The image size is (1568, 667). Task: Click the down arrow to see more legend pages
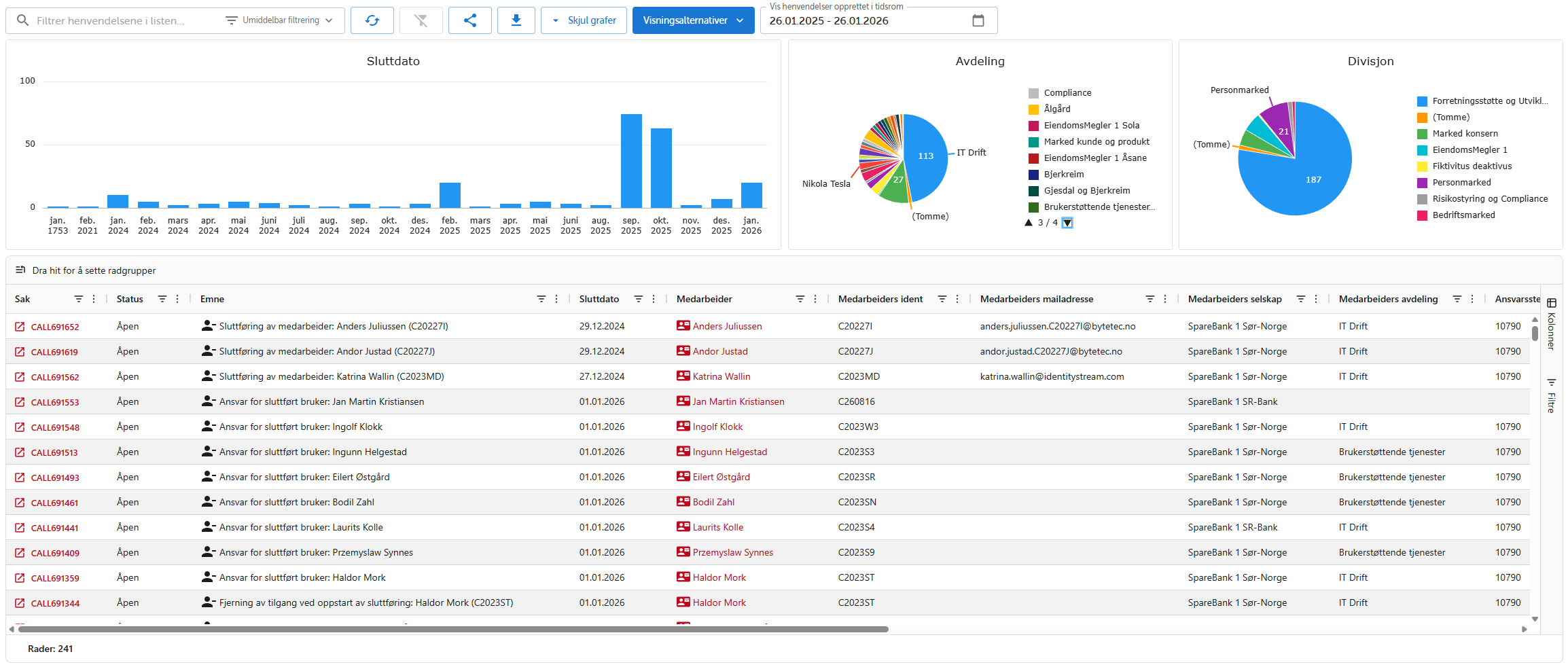1067,223
